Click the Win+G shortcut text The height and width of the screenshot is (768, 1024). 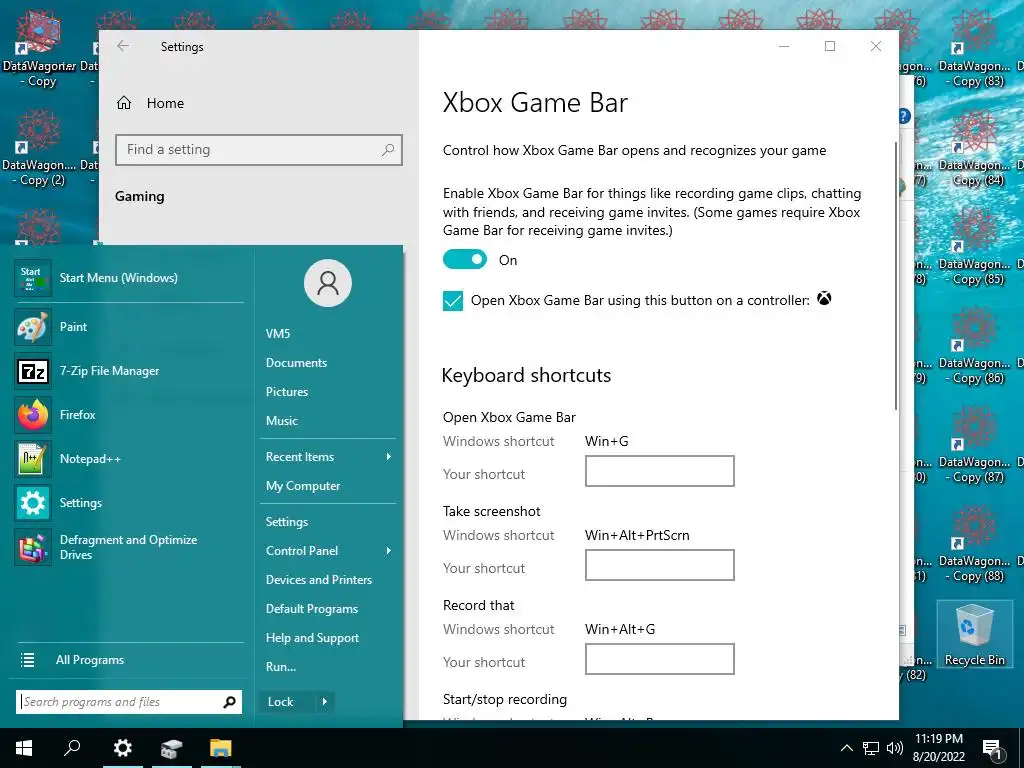click(x=607, y=441)
